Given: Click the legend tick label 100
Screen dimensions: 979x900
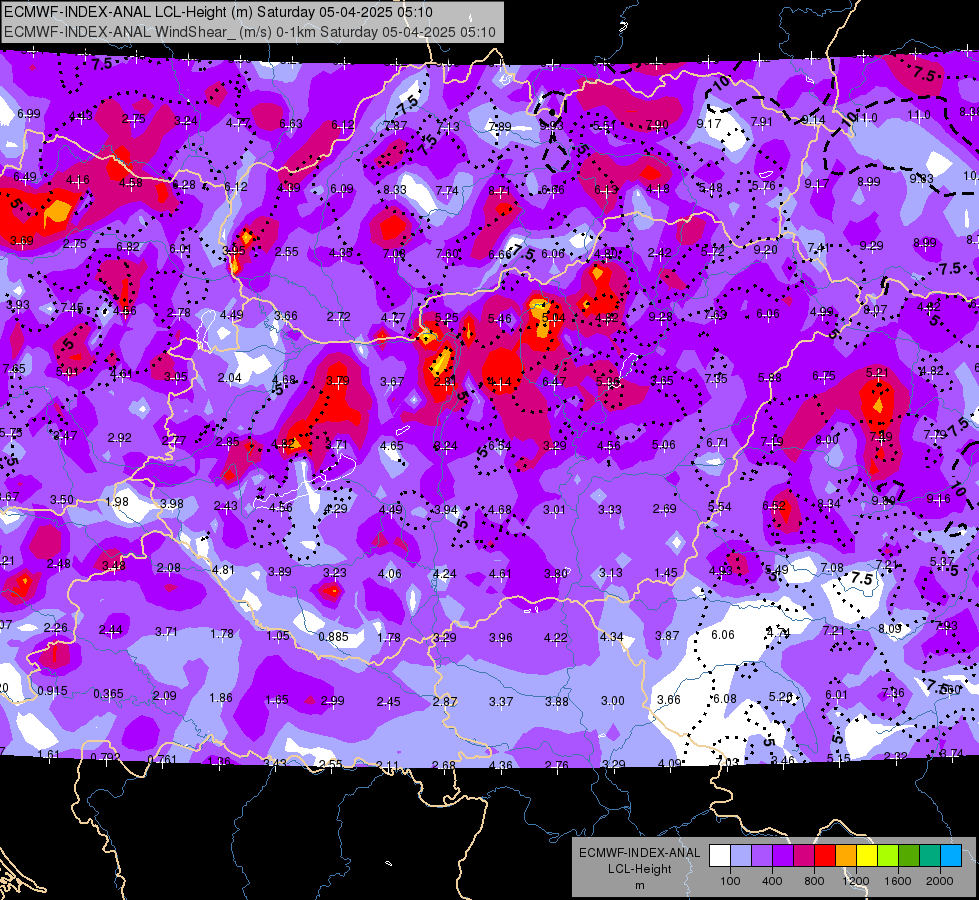Looking at the screenshot, I should point(730,881).
